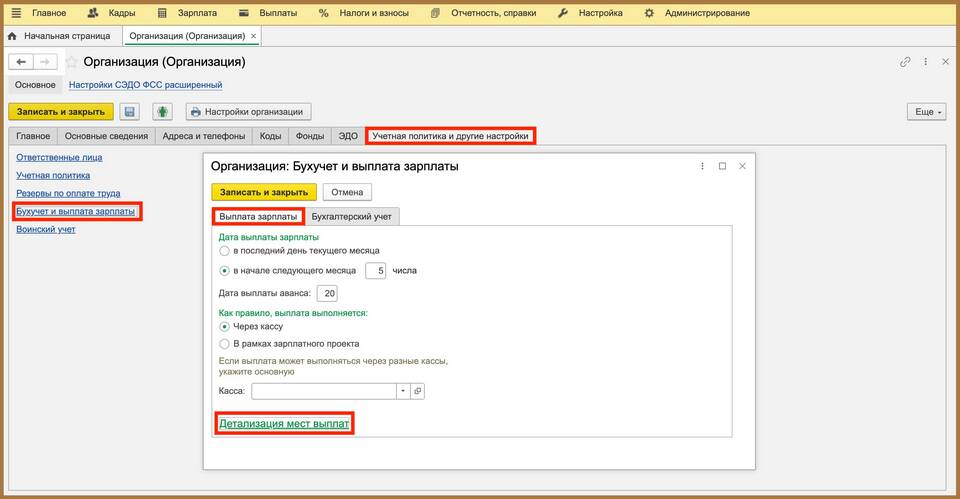The width and height of the screenshot is (960, 499).
Task: Expand the Касса dropdown arrow
Action: [x=402, y=391]
